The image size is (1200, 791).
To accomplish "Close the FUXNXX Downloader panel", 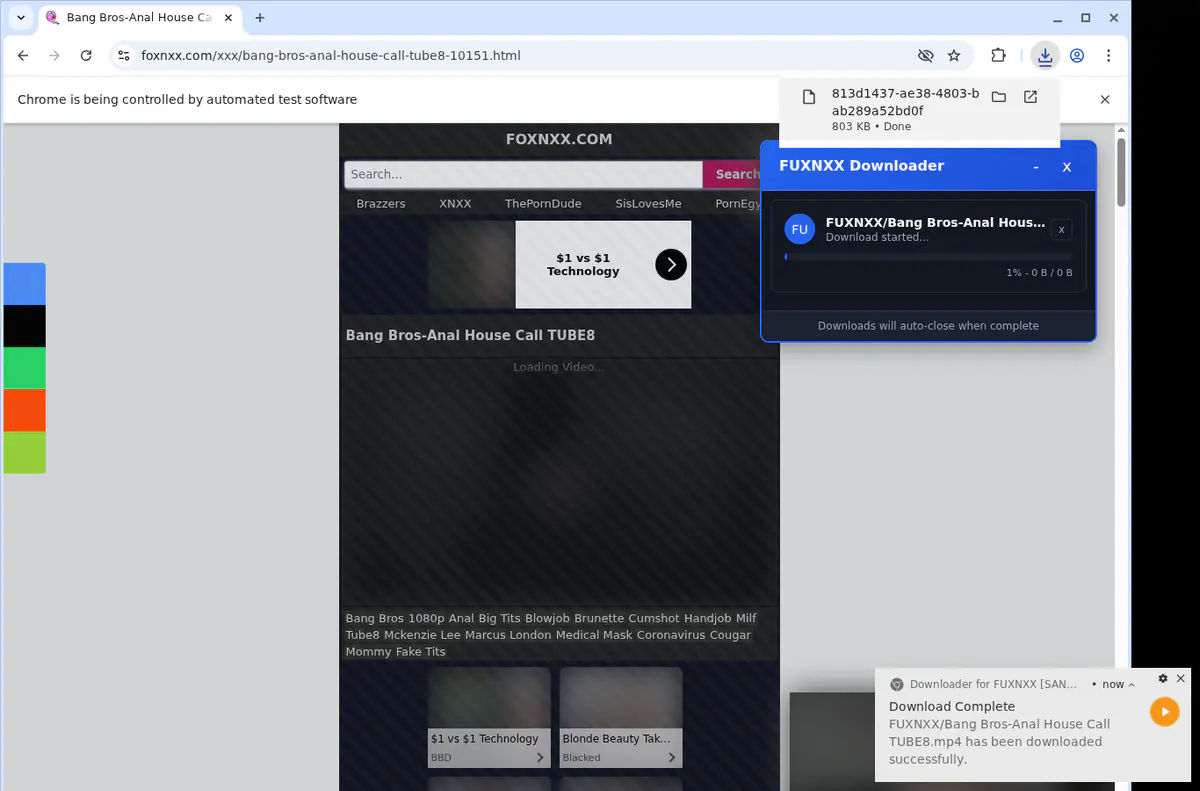I will coord(1067,167).
